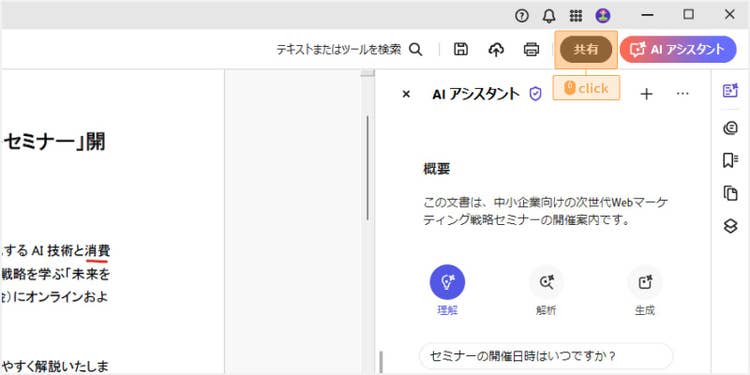Close the AI アシスタント panel

406,94
